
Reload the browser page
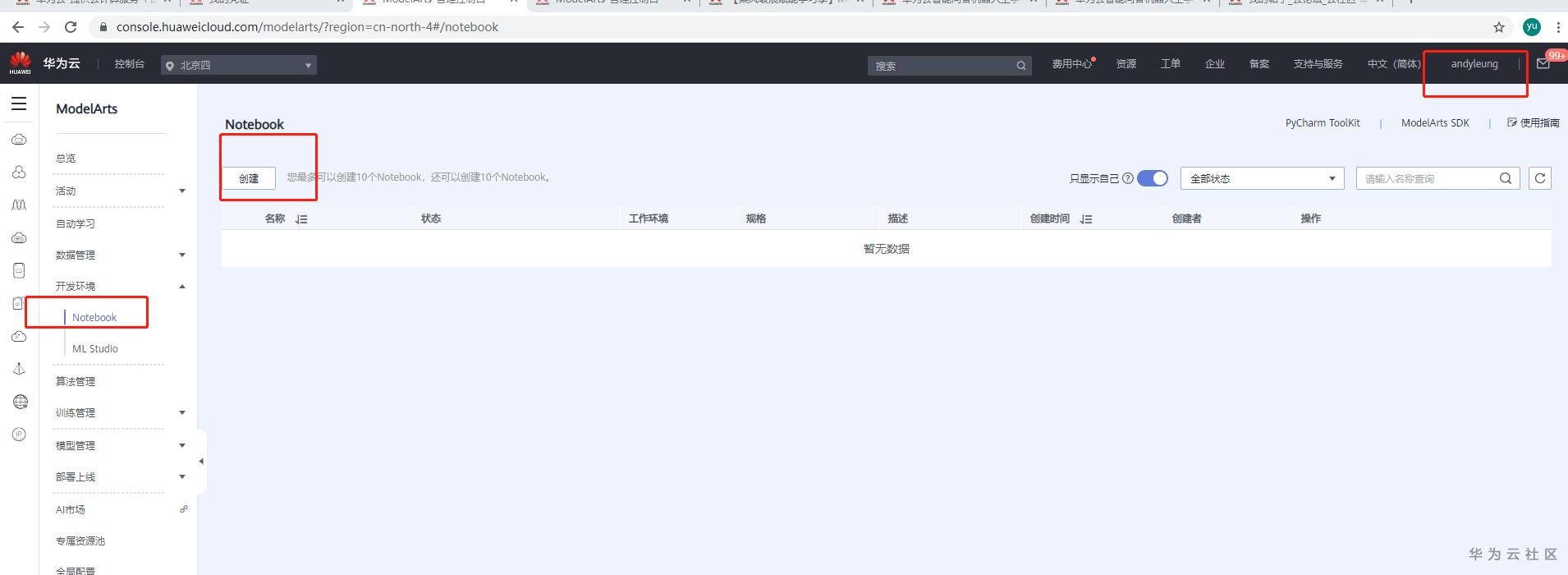(x=71, y=27)
